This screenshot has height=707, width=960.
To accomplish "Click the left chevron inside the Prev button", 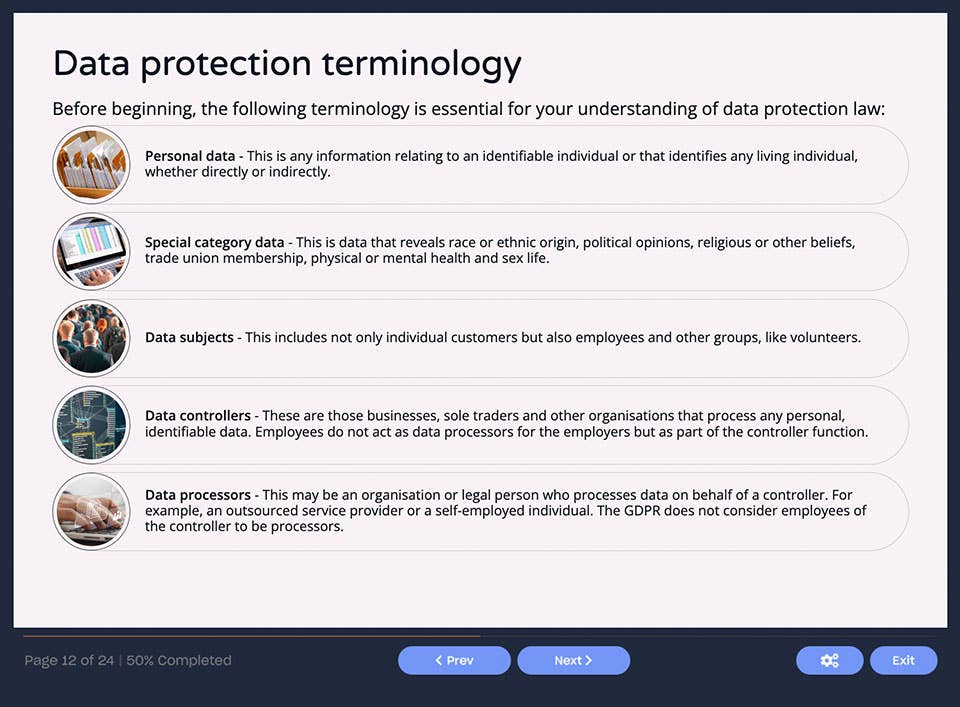I will (438, 660).
